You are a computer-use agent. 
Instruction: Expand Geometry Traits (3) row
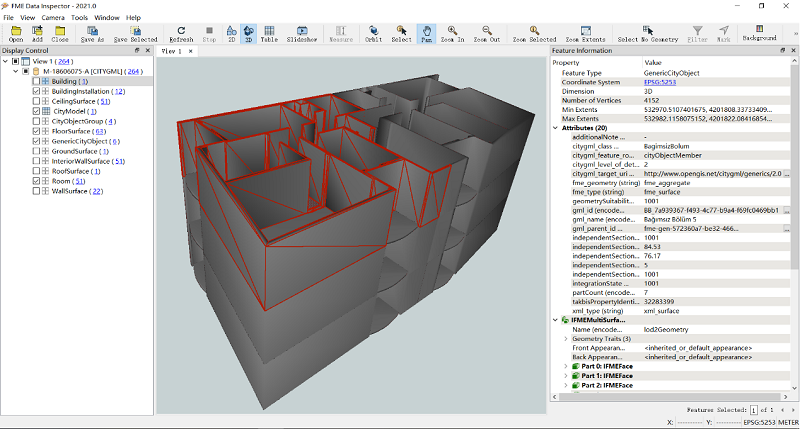[x=566, y=339]
